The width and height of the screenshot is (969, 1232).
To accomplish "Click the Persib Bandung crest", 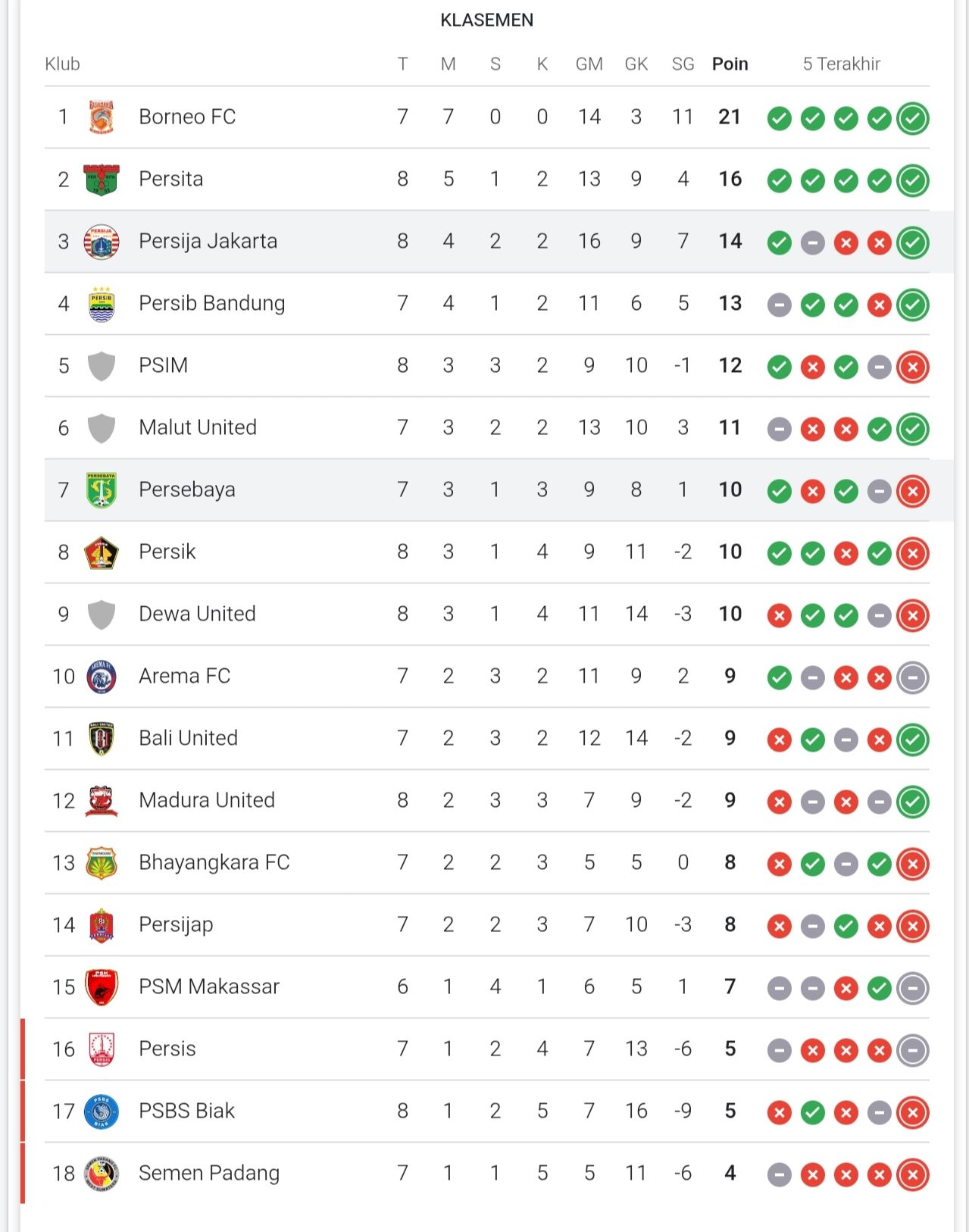I will pos(101,304).
